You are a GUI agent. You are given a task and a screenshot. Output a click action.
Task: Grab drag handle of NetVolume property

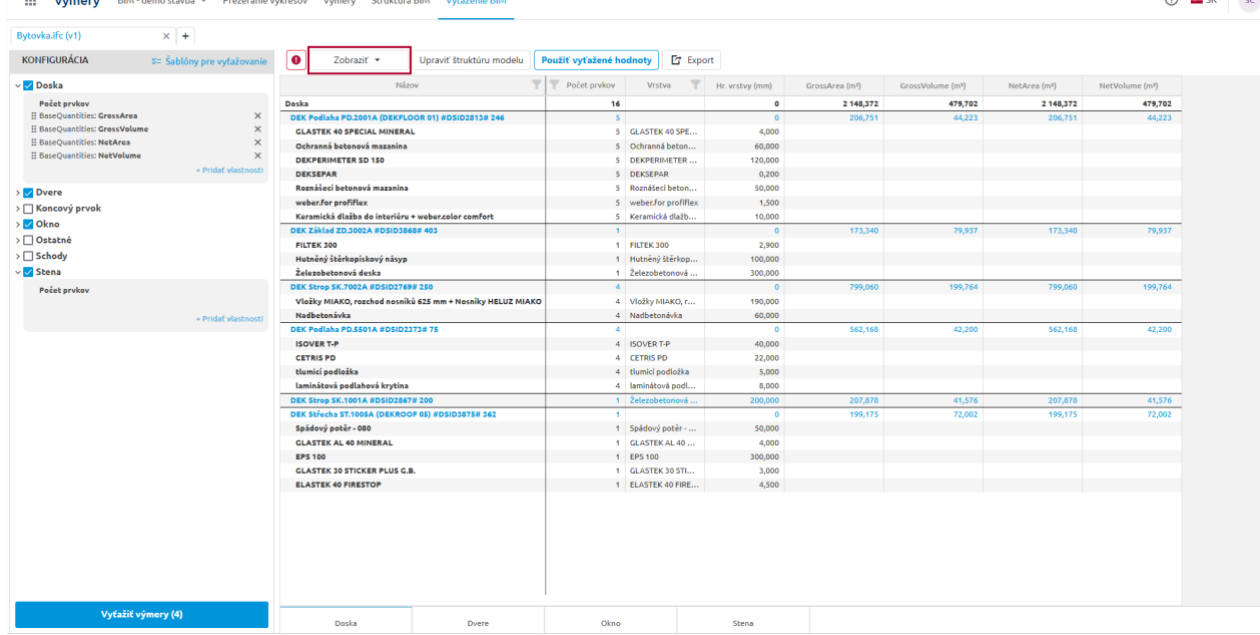[x=35, y=155]
